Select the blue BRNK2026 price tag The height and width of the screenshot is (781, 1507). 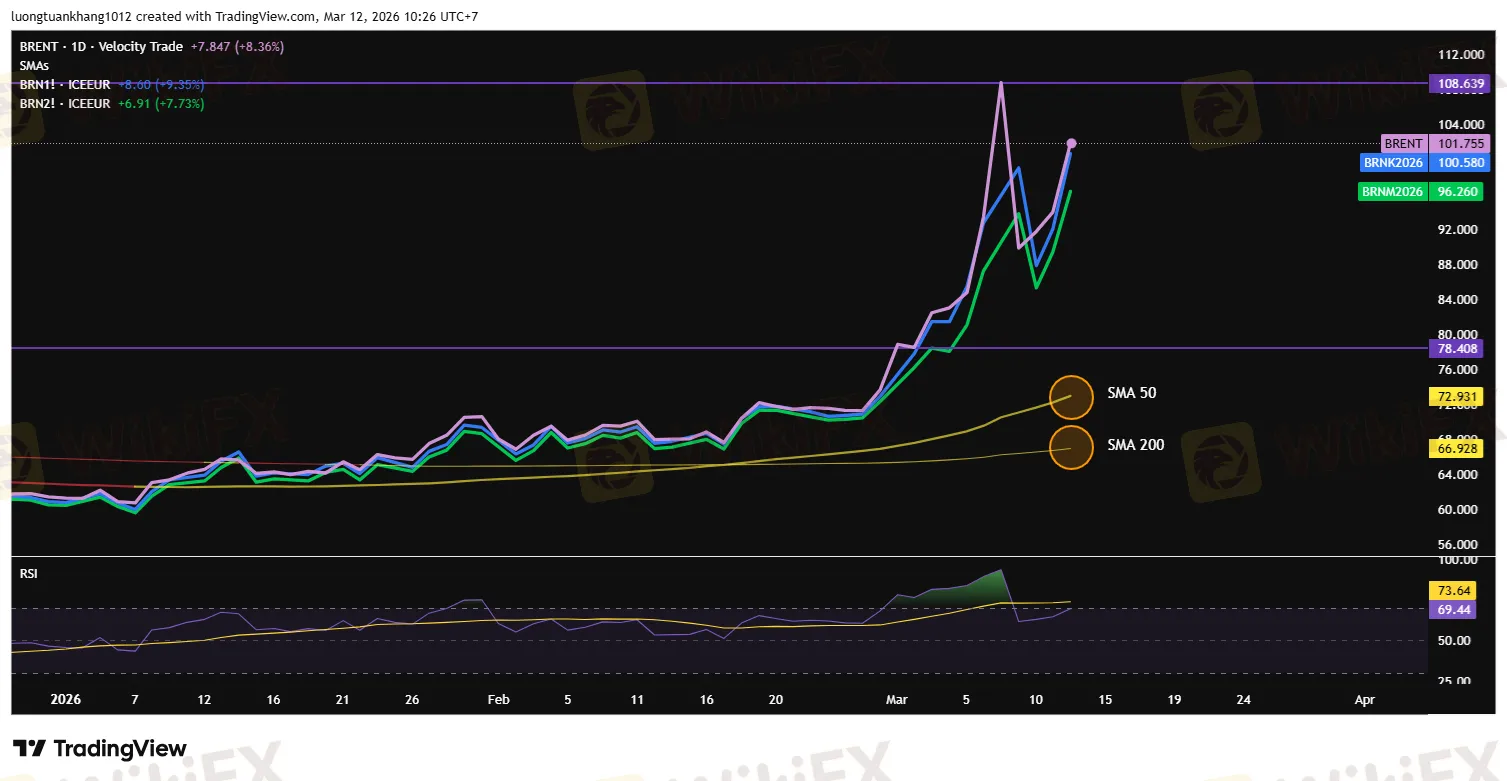coord(1394,162)
